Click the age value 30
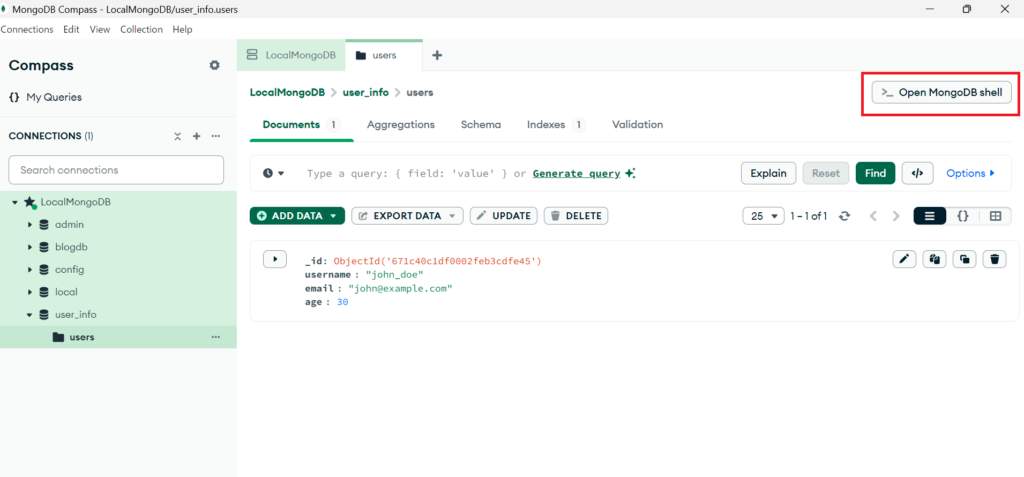 coord(342,302)
